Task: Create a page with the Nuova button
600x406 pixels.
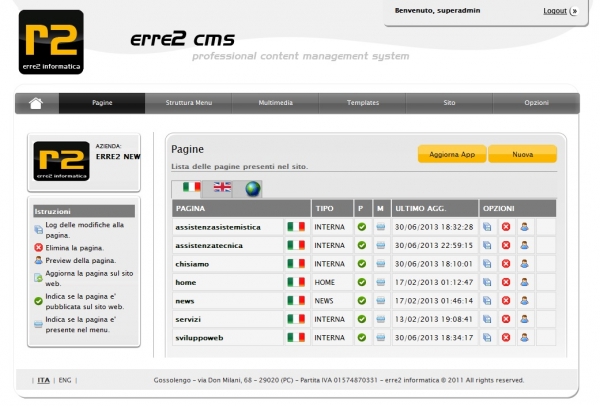Action: pos(522,154)
